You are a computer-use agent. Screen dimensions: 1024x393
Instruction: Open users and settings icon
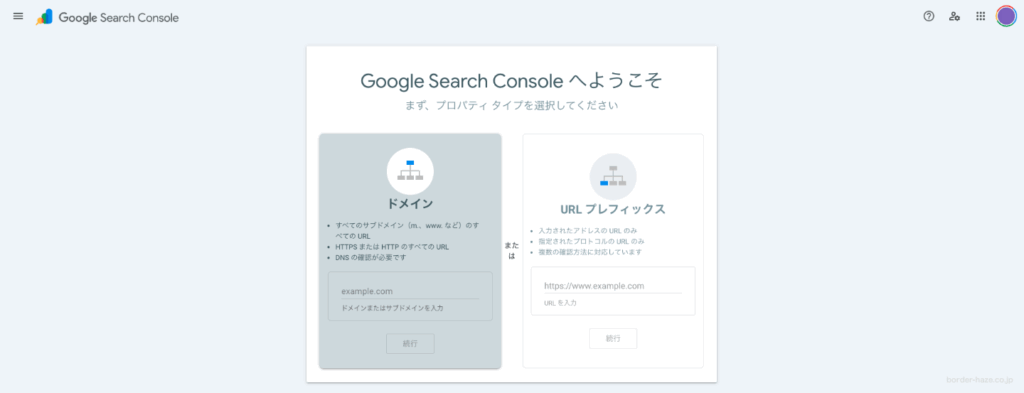(x=955, y=16)
